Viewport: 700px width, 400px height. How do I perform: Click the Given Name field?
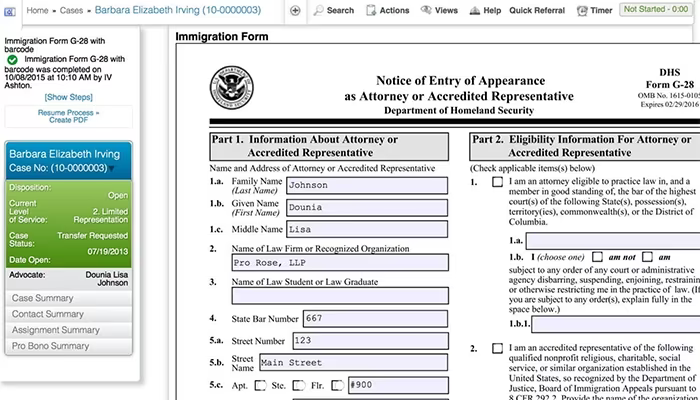[367, 208]
